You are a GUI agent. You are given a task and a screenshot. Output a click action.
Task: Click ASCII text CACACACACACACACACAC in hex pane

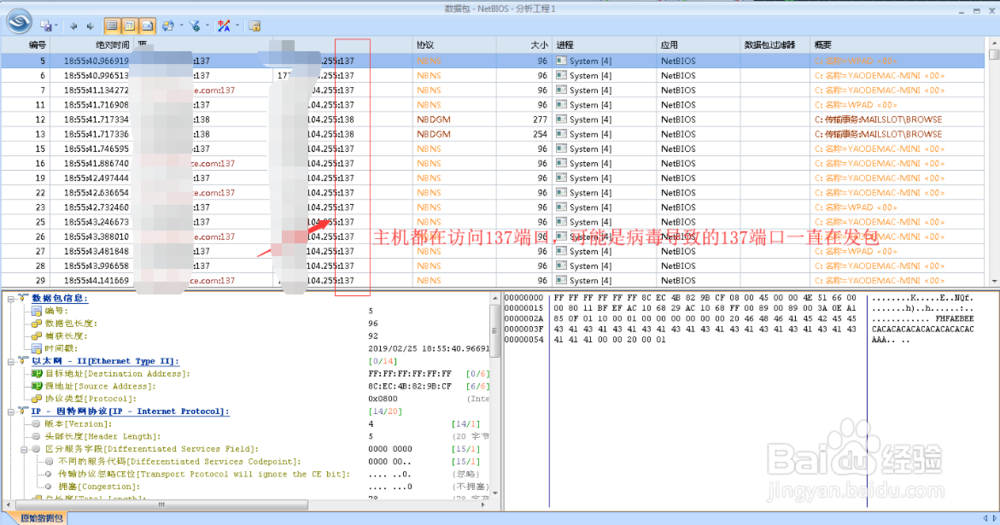click(x=923, y=329)
